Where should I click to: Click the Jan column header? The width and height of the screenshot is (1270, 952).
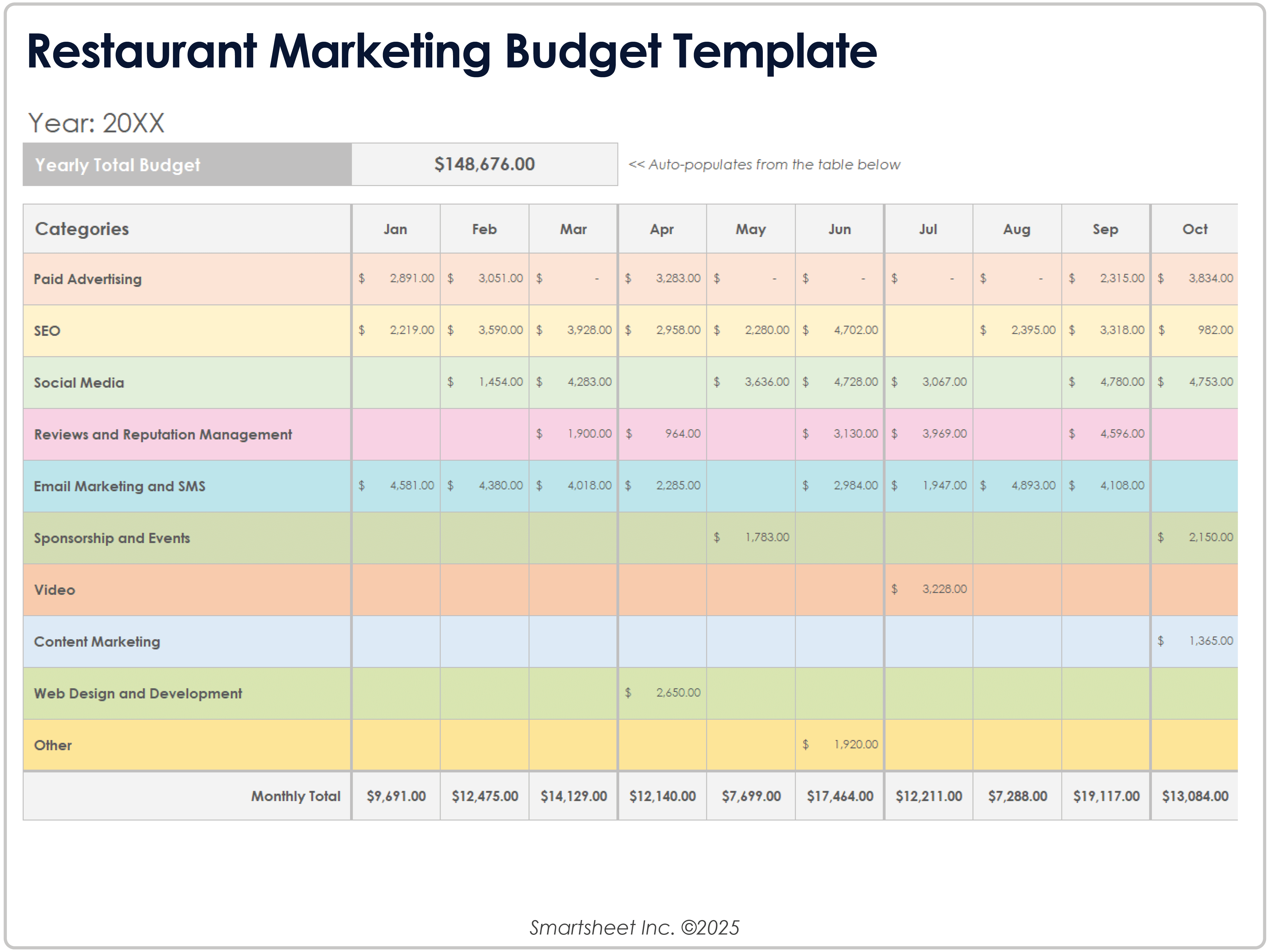(x=395, y=229)
